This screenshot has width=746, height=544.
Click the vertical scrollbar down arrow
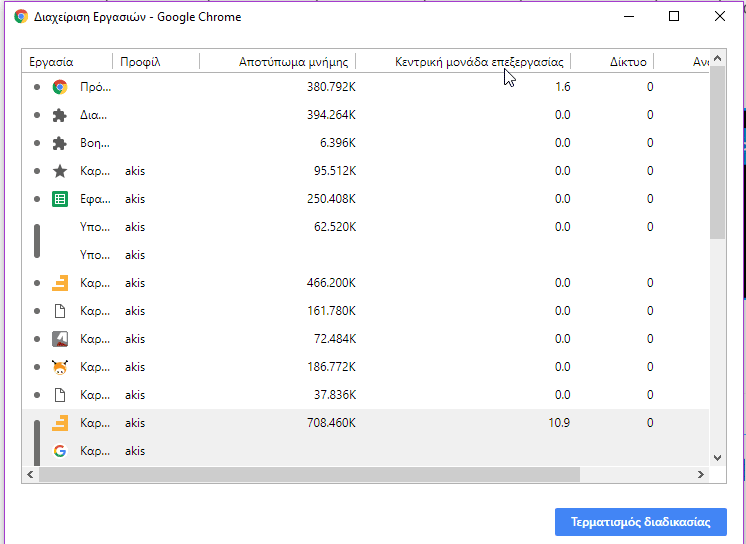[718, 458]
